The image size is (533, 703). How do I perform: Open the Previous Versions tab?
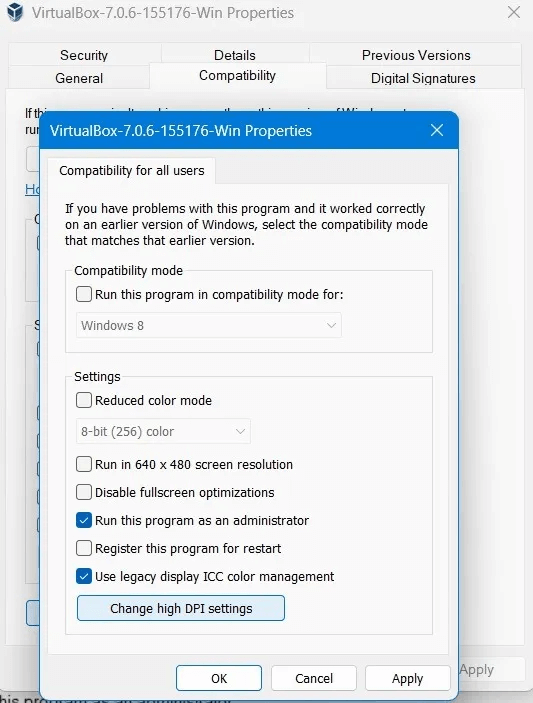click(416, 55)
